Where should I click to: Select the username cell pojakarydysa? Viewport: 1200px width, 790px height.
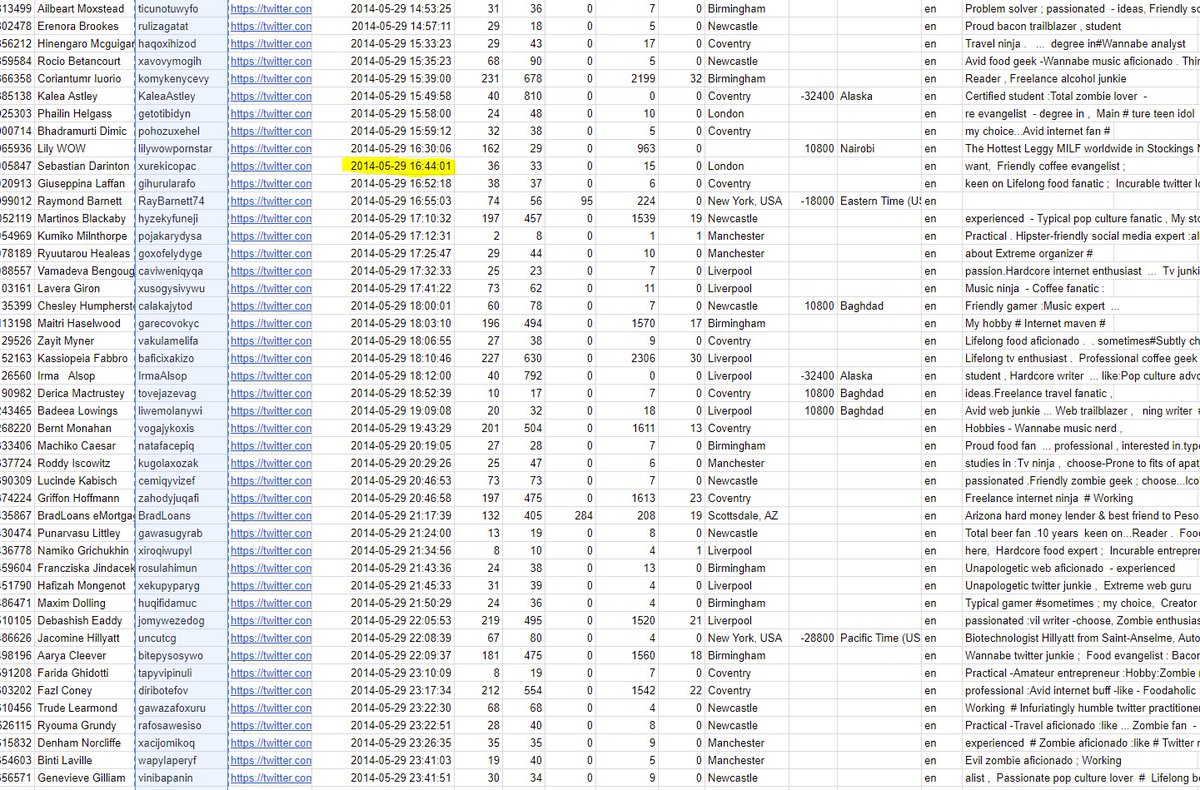[x=169, y=236]
